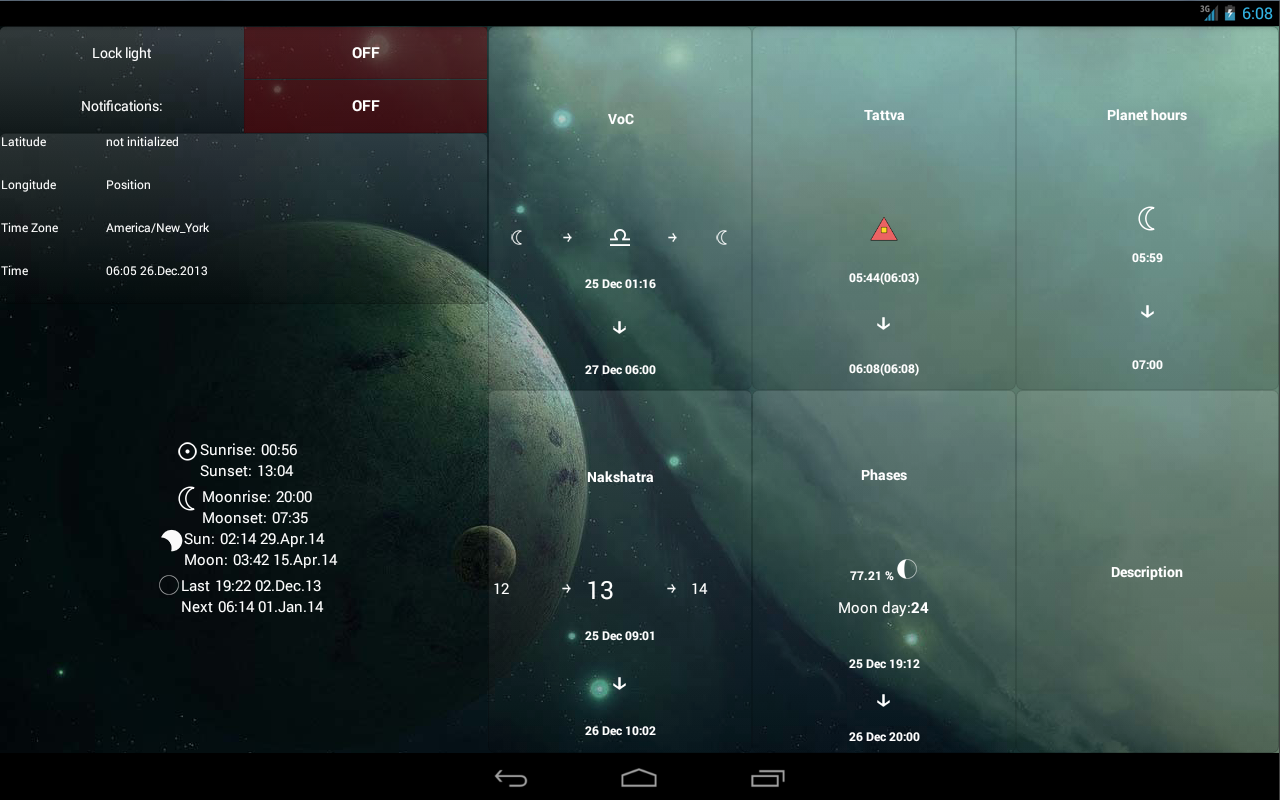This screenshot has height=800, width=1280.
Task: Open the Nakshatra panel header
Action: 620,477
